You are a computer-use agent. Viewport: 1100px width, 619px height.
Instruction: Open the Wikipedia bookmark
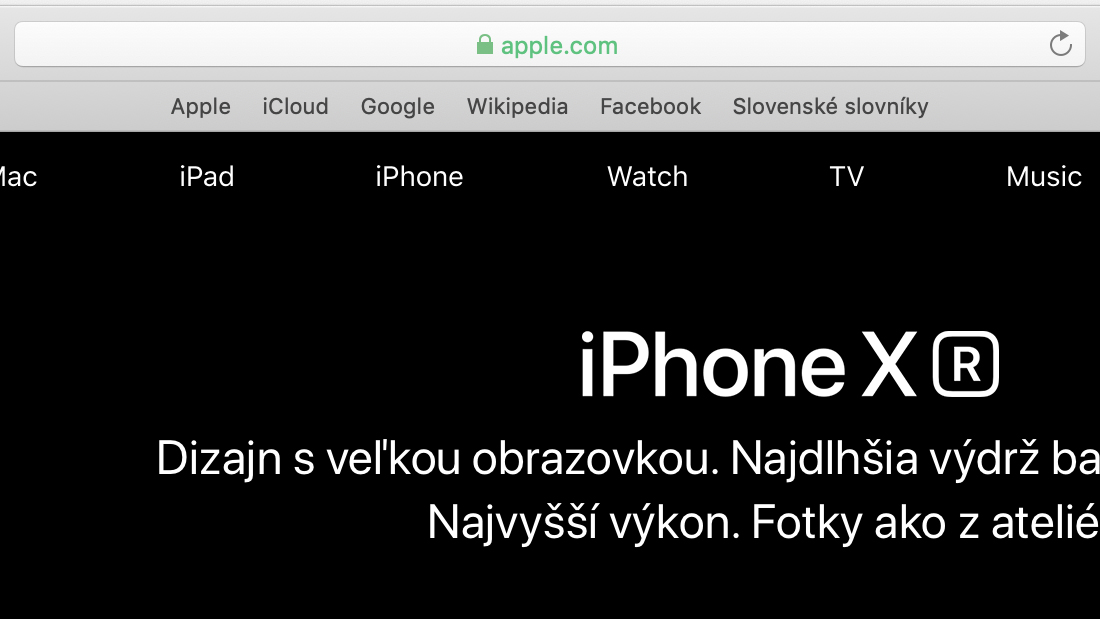tap(518, 106)
